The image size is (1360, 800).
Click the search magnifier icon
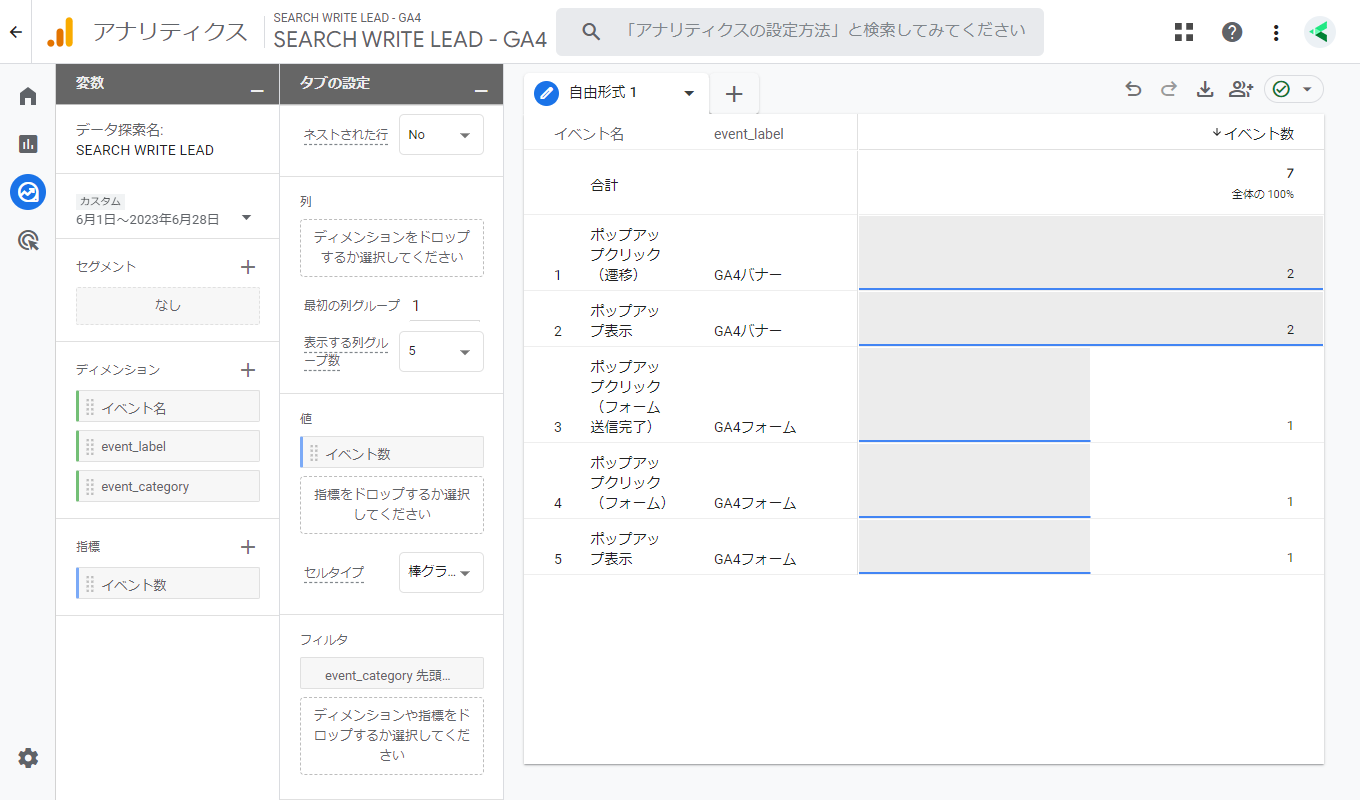pyautogui.click(x=591, y=31)
